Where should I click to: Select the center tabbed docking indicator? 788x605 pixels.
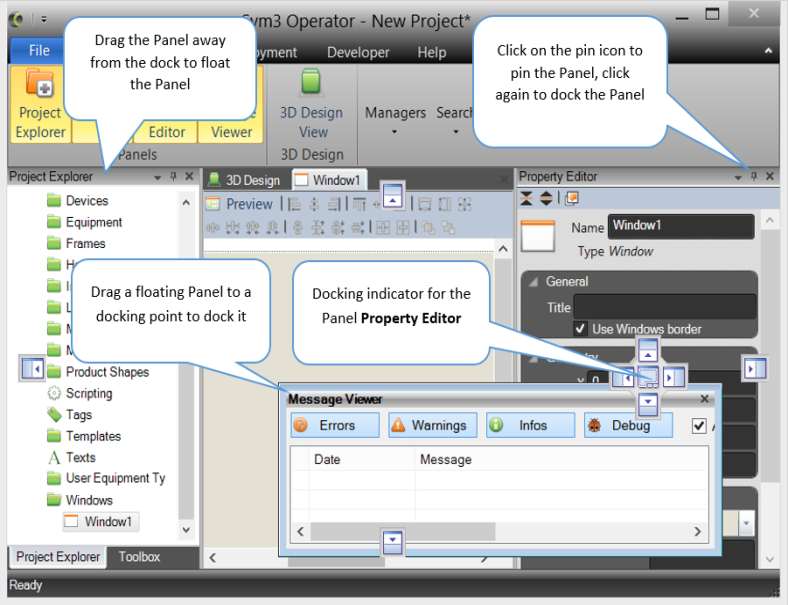[648, 377]
